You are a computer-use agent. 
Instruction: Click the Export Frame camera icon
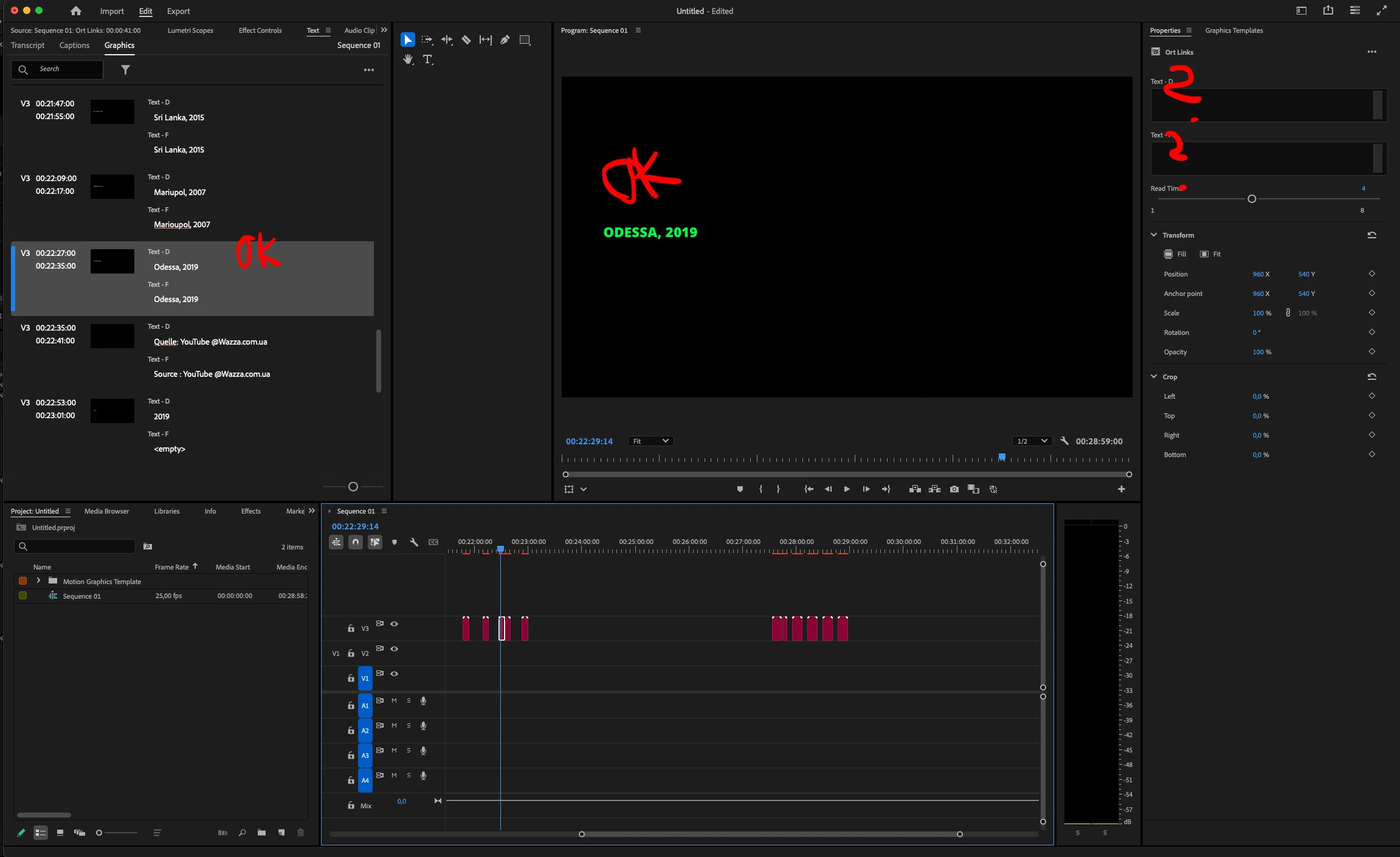pos(954,489)
